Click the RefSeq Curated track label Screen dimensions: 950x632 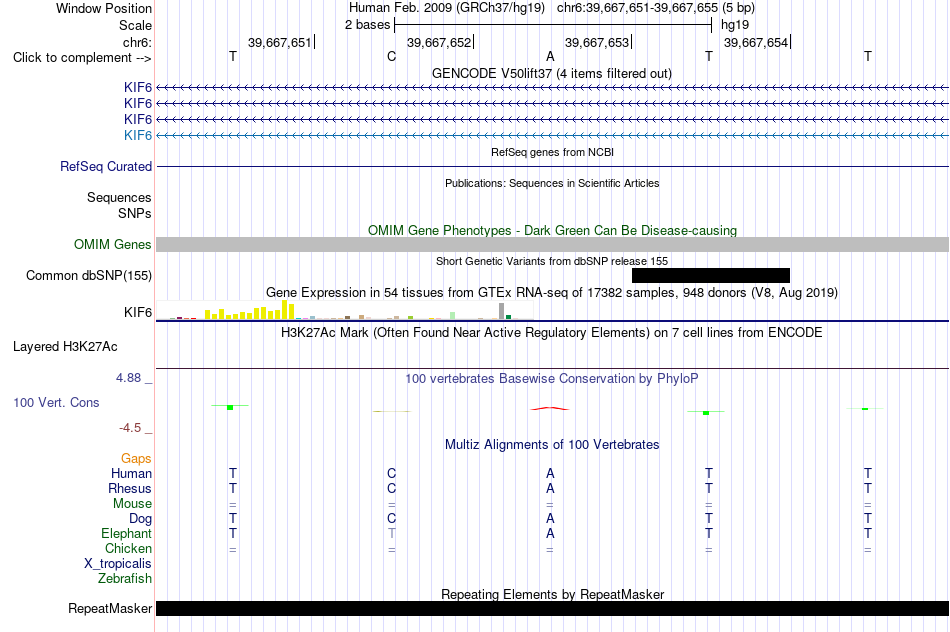[105, 166]
